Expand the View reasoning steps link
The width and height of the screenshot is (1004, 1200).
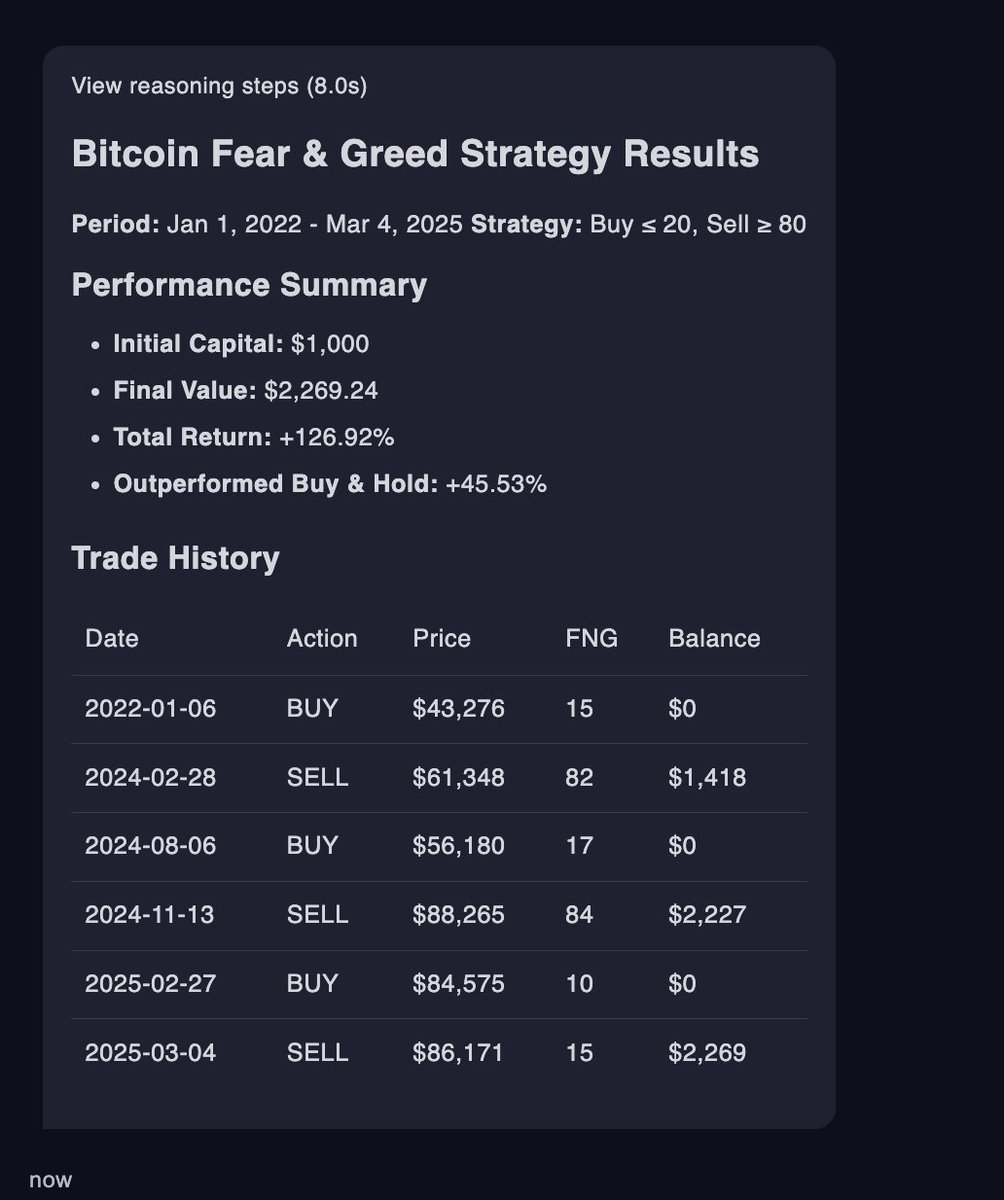219,86
